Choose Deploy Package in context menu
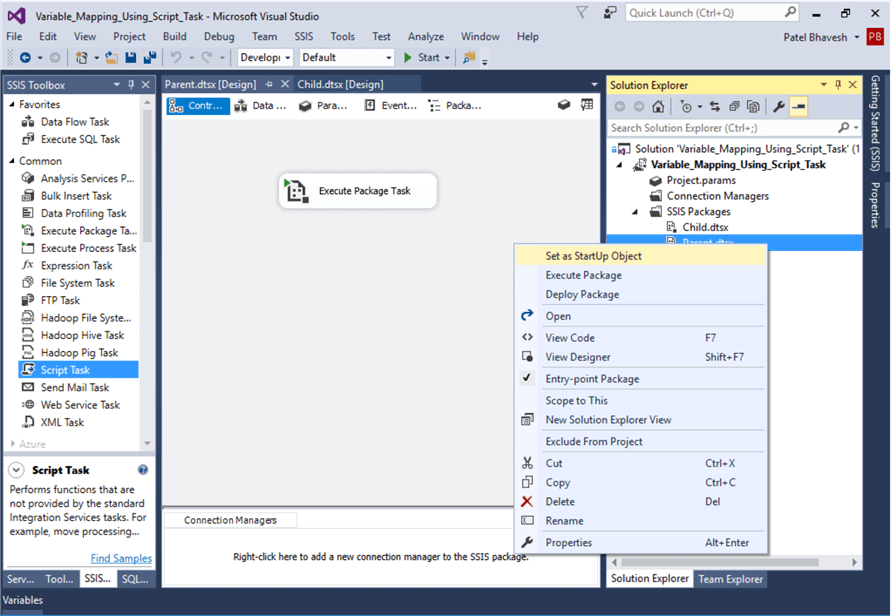The image size is (892, 616). pyautogui.click(x=641, y=295)
